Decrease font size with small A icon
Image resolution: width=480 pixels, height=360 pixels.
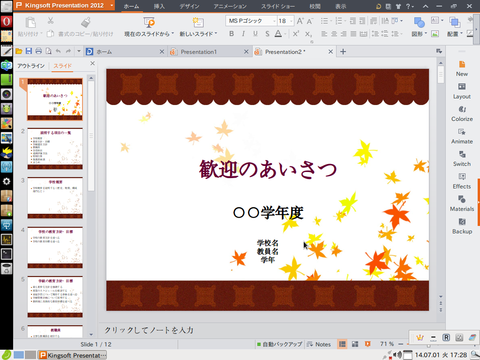tap(310, 21)
